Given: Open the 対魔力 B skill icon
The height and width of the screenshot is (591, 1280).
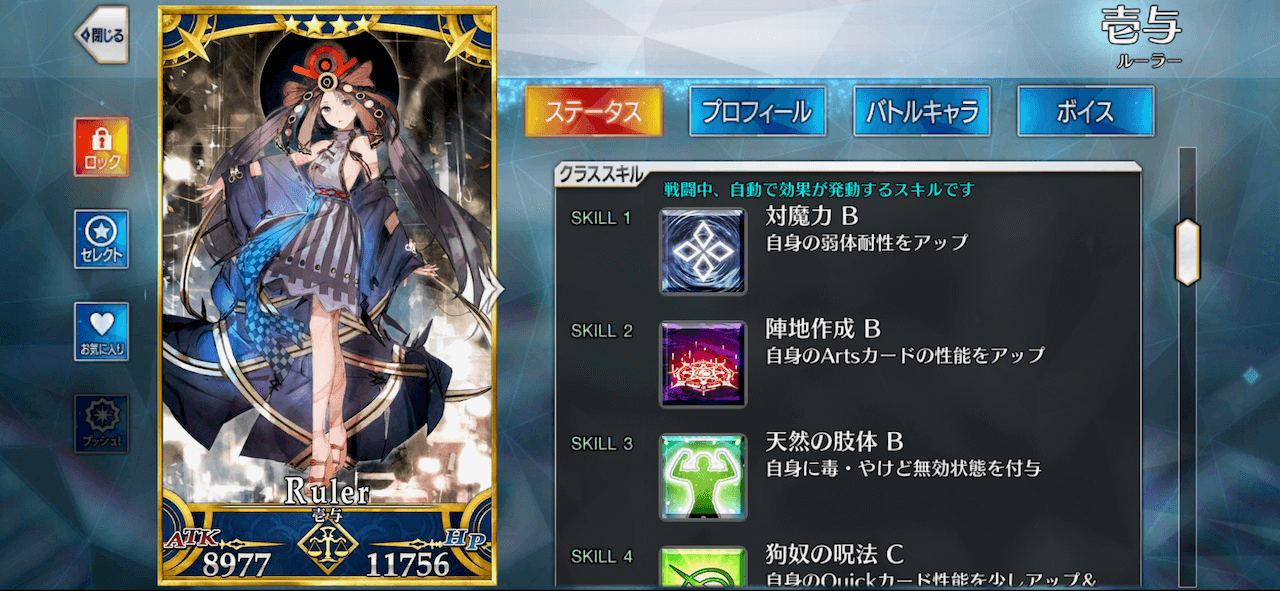Looking at the screenshot, I should tap(702, 251).
